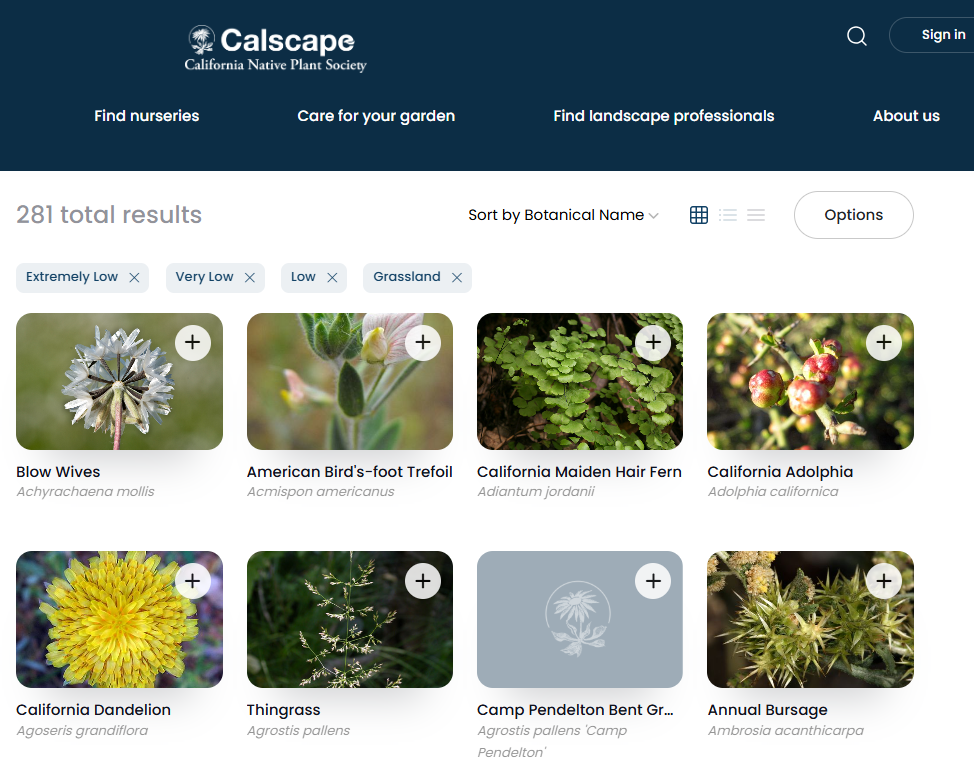Remove the Extremely Low filter

(x=135, y=277)
